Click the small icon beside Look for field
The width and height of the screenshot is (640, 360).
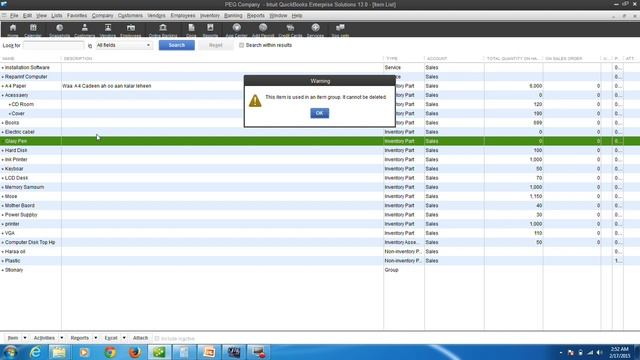(x=90, y=46)
